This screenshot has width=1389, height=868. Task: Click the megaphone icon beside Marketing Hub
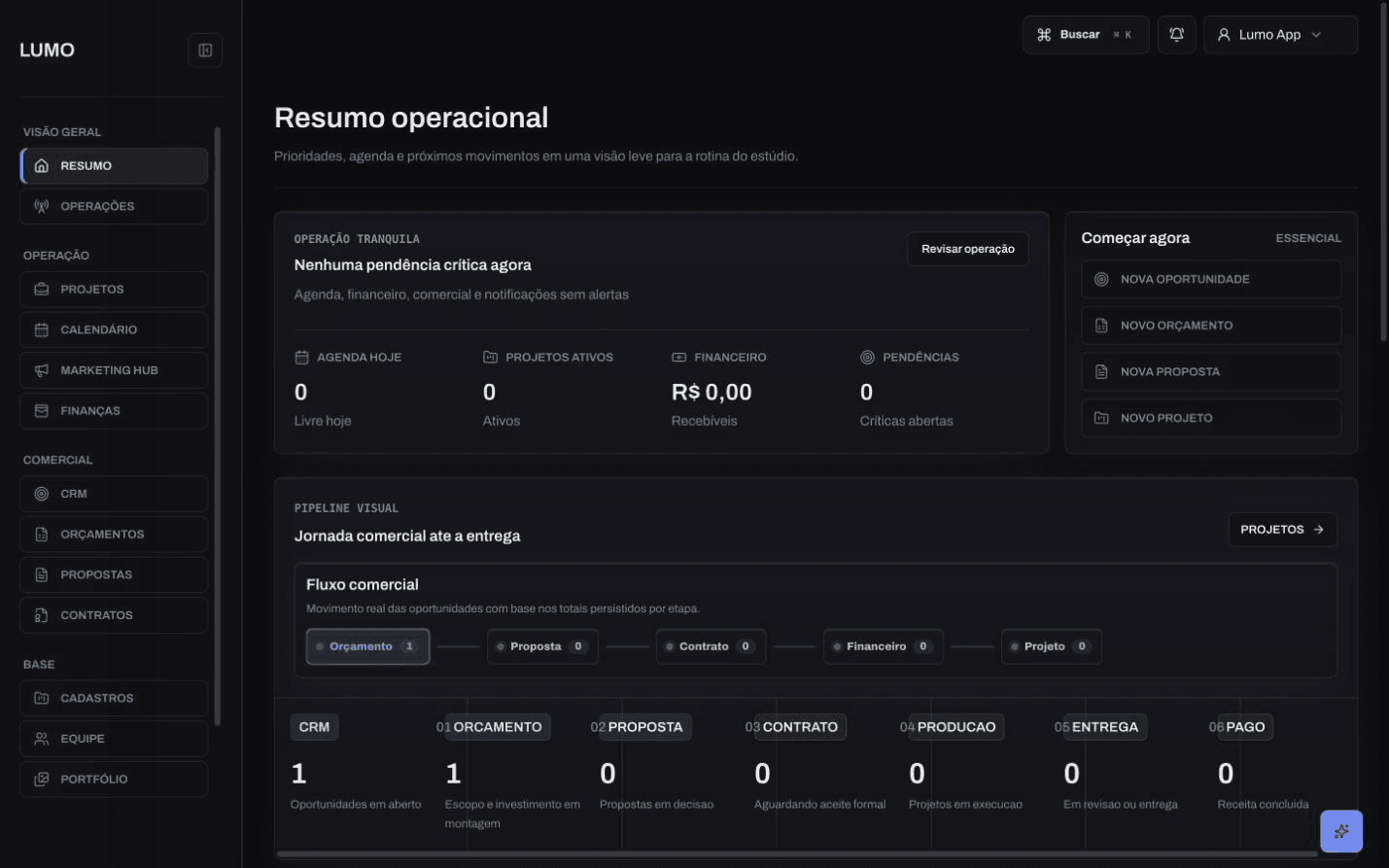click(42, 371)
